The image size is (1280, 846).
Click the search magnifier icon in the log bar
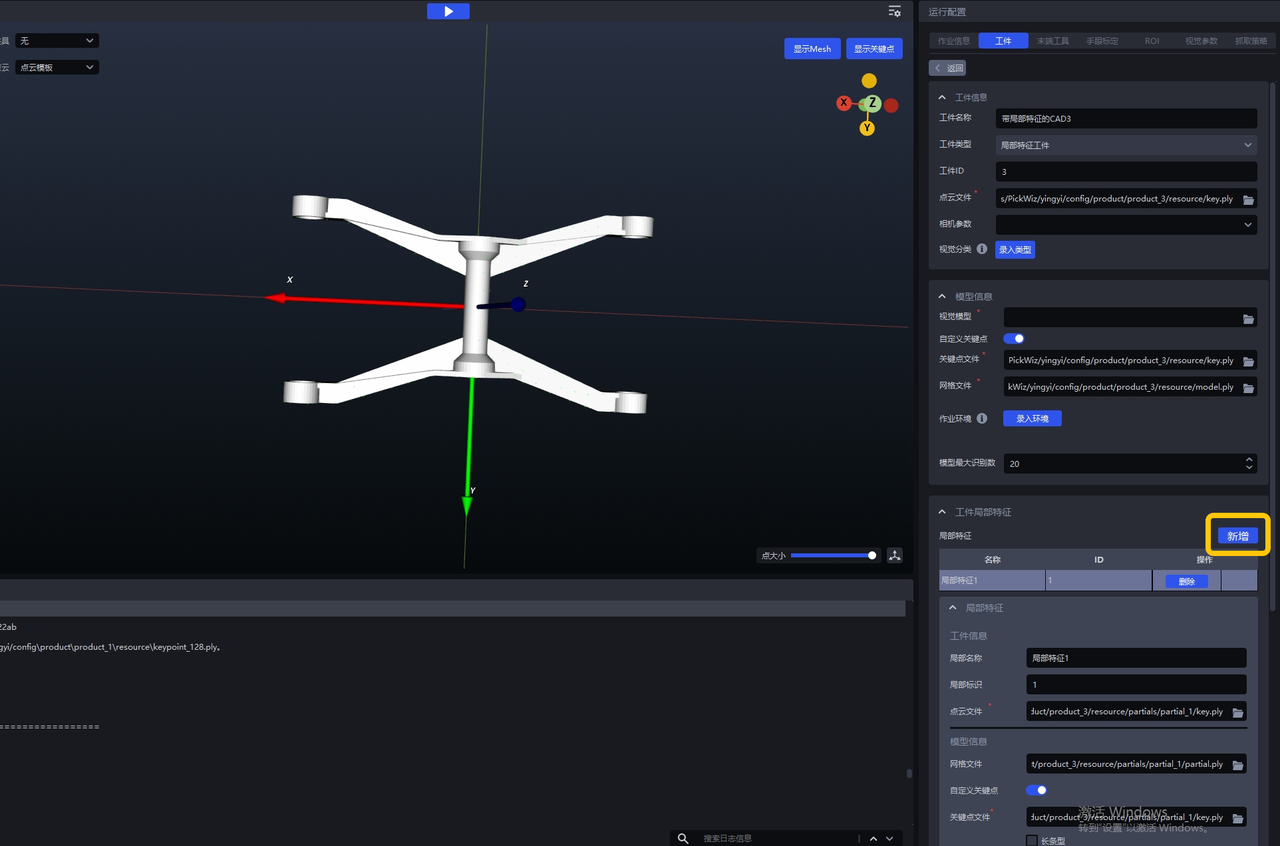[x=683, y=838]
